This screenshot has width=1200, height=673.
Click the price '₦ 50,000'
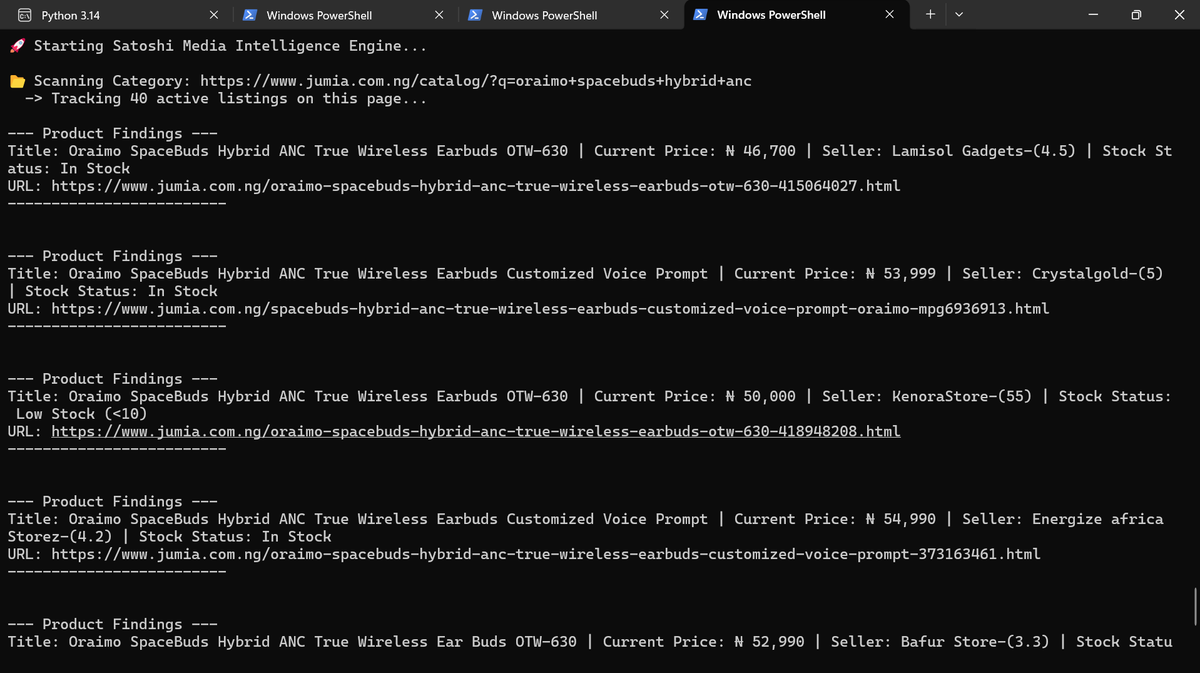(760, 396)
